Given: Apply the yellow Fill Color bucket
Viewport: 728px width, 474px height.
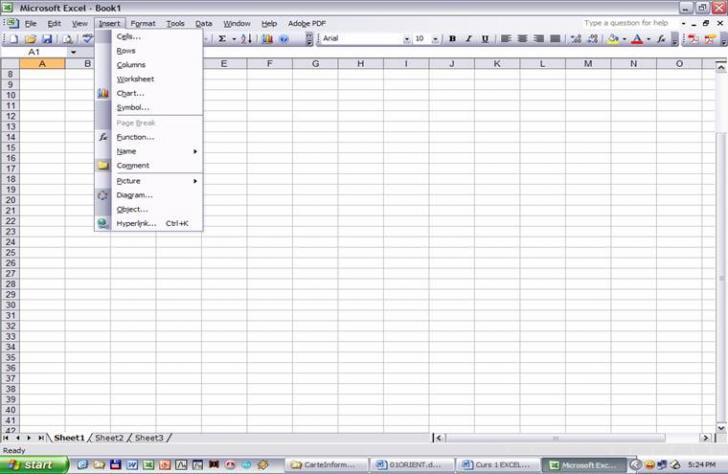Looking at the screenshot, I should (613, 39).
